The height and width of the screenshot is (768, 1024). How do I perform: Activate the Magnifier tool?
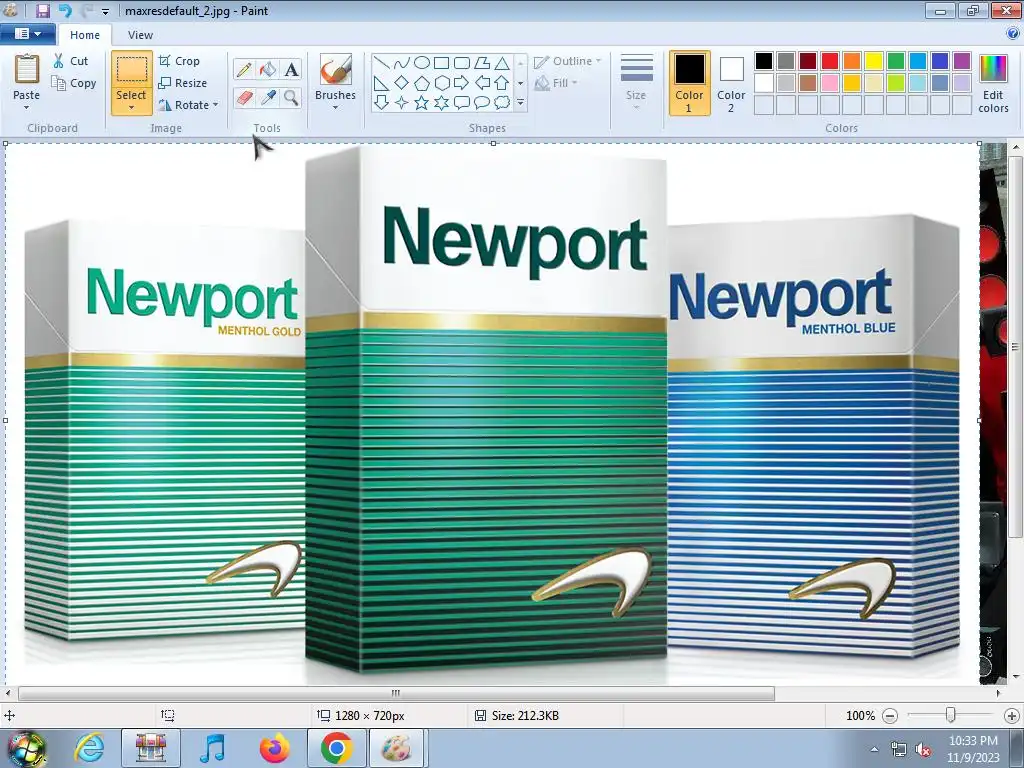click(x=291, y=98)
